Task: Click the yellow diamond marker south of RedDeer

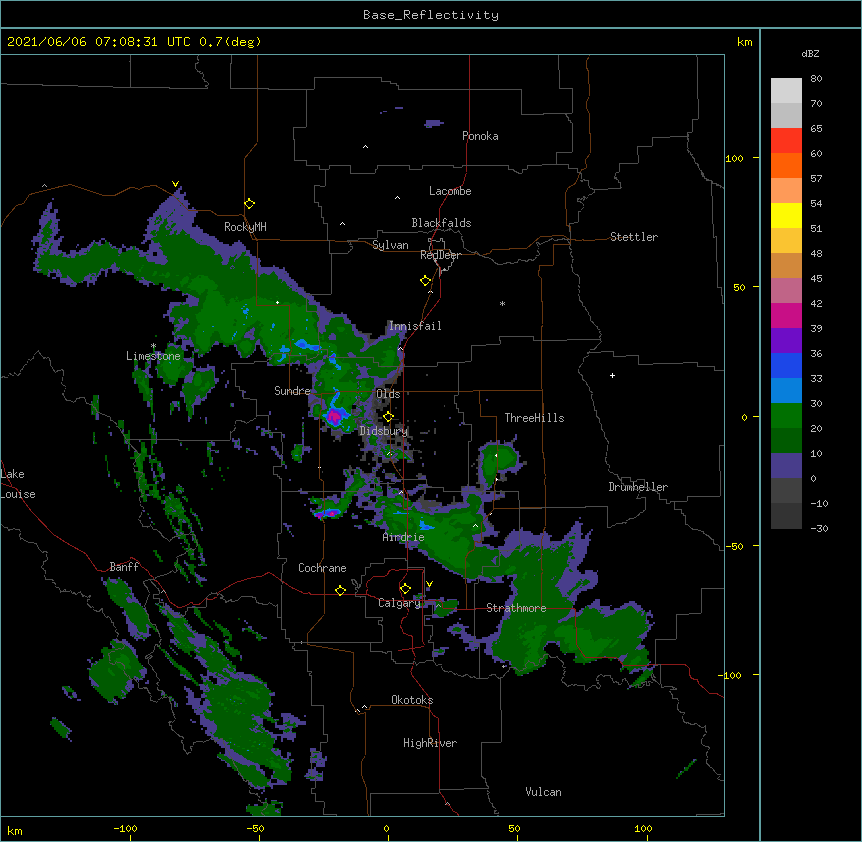Action: pyautogui.click(x=425, y=281)
